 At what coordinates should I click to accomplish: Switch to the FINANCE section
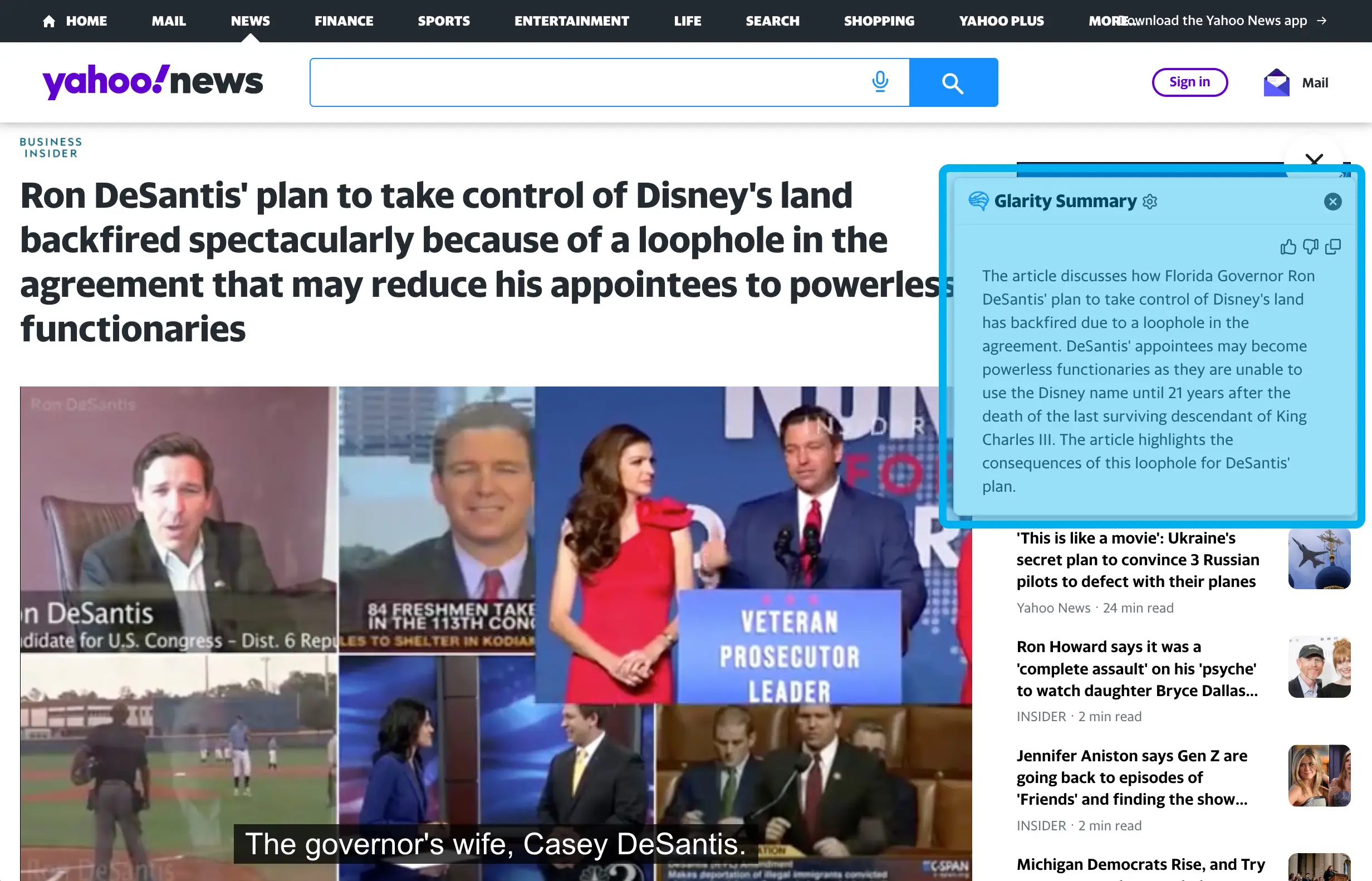344,21
